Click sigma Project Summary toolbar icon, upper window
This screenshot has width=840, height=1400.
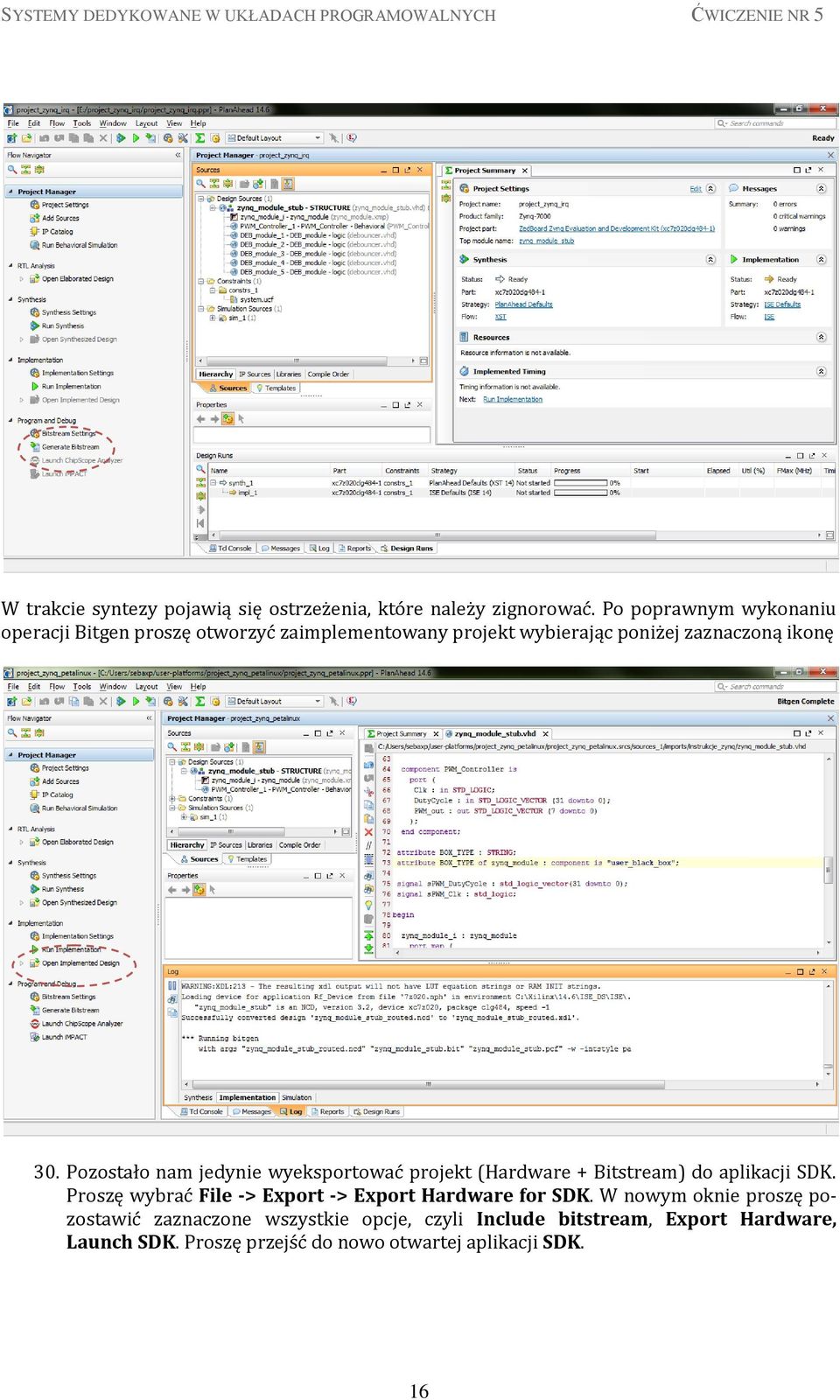199,138
